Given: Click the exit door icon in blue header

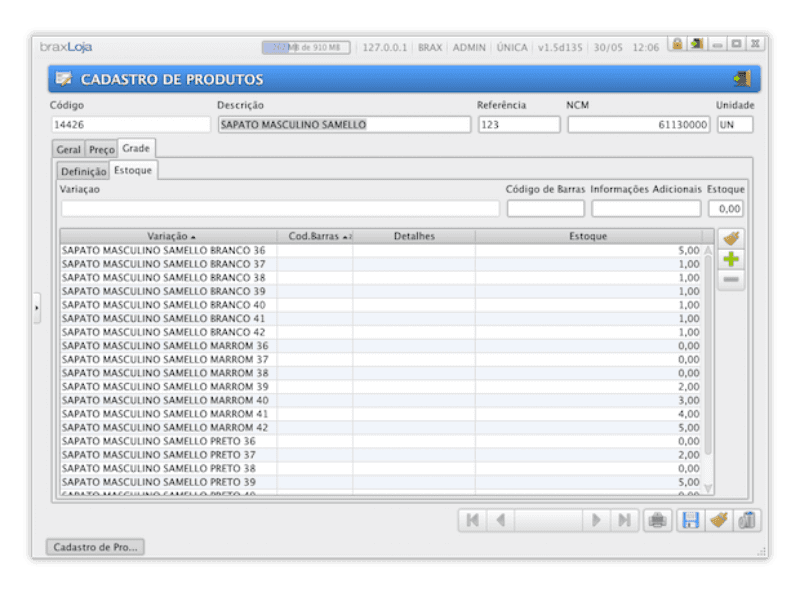Looking at the screenshot, I should point(741,79).
